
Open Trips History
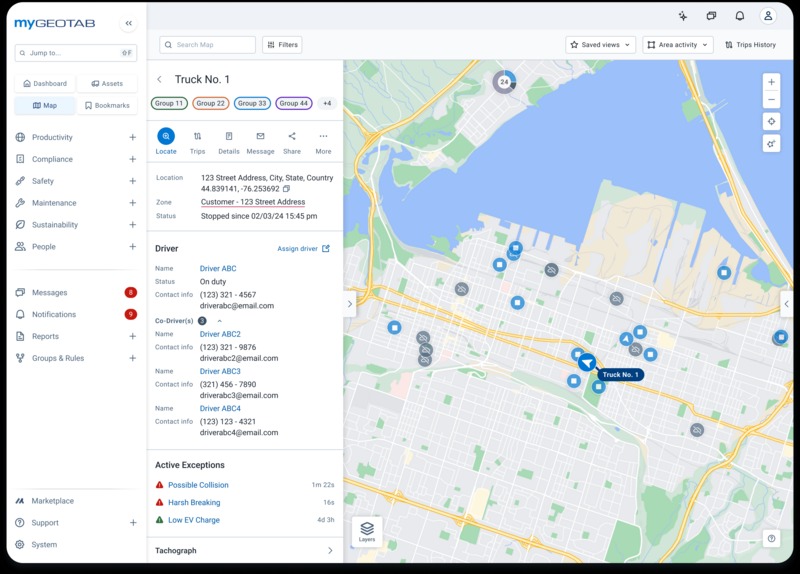(751, 45)
